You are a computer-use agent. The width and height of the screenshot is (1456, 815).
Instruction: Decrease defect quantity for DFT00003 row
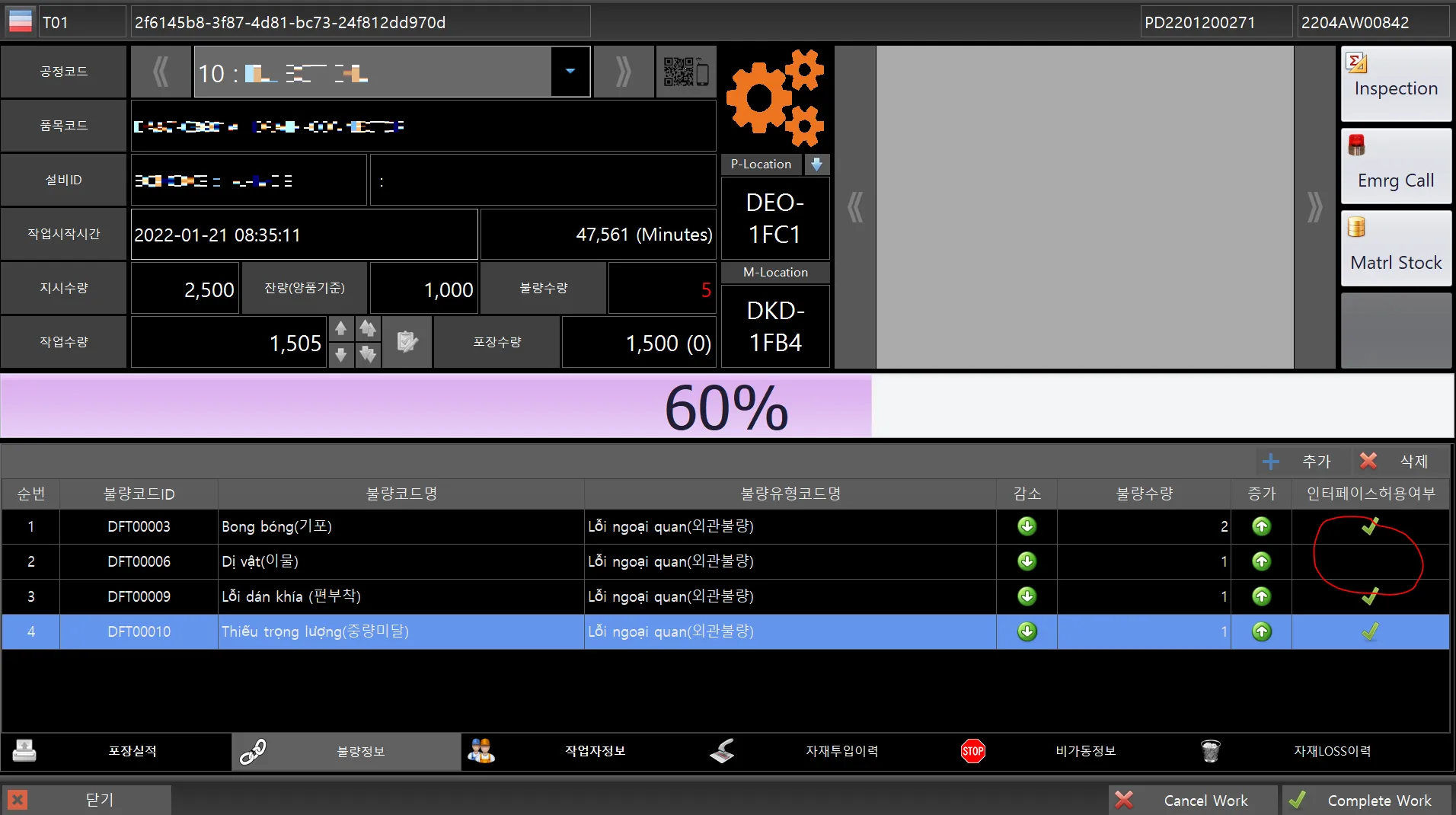pos(1027,526)
